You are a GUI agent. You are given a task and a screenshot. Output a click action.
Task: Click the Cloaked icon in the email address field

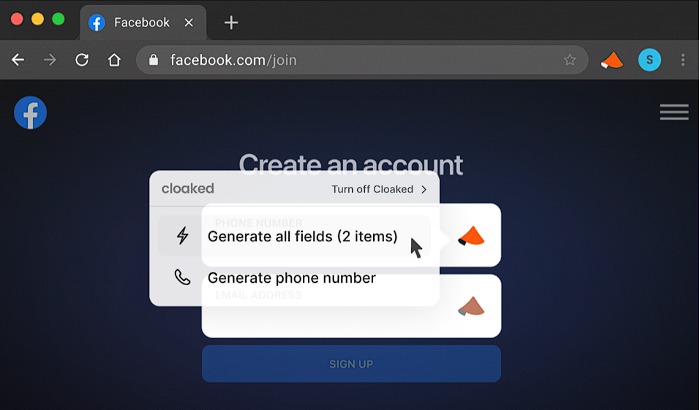coord(471,306)
